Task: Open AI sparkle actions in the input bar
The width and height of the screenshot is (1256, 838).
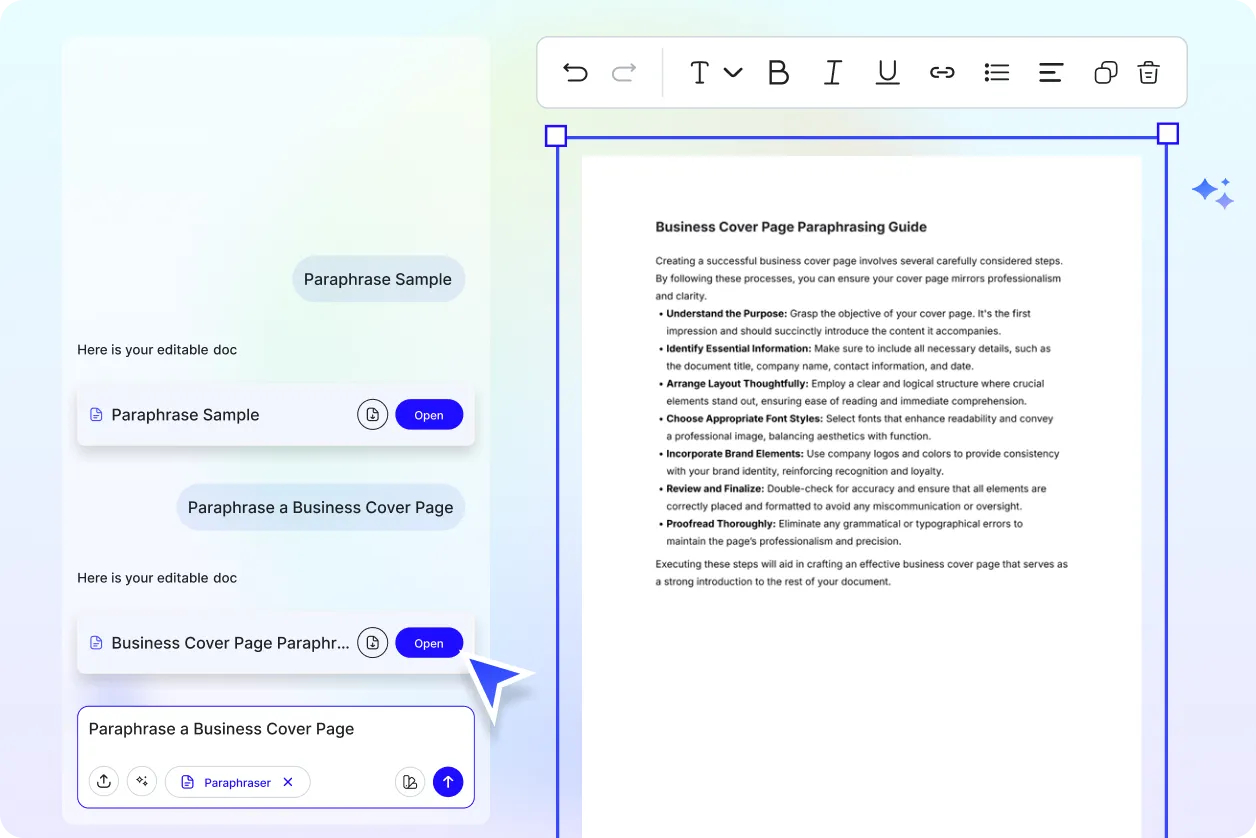Action: coord(142,781)
